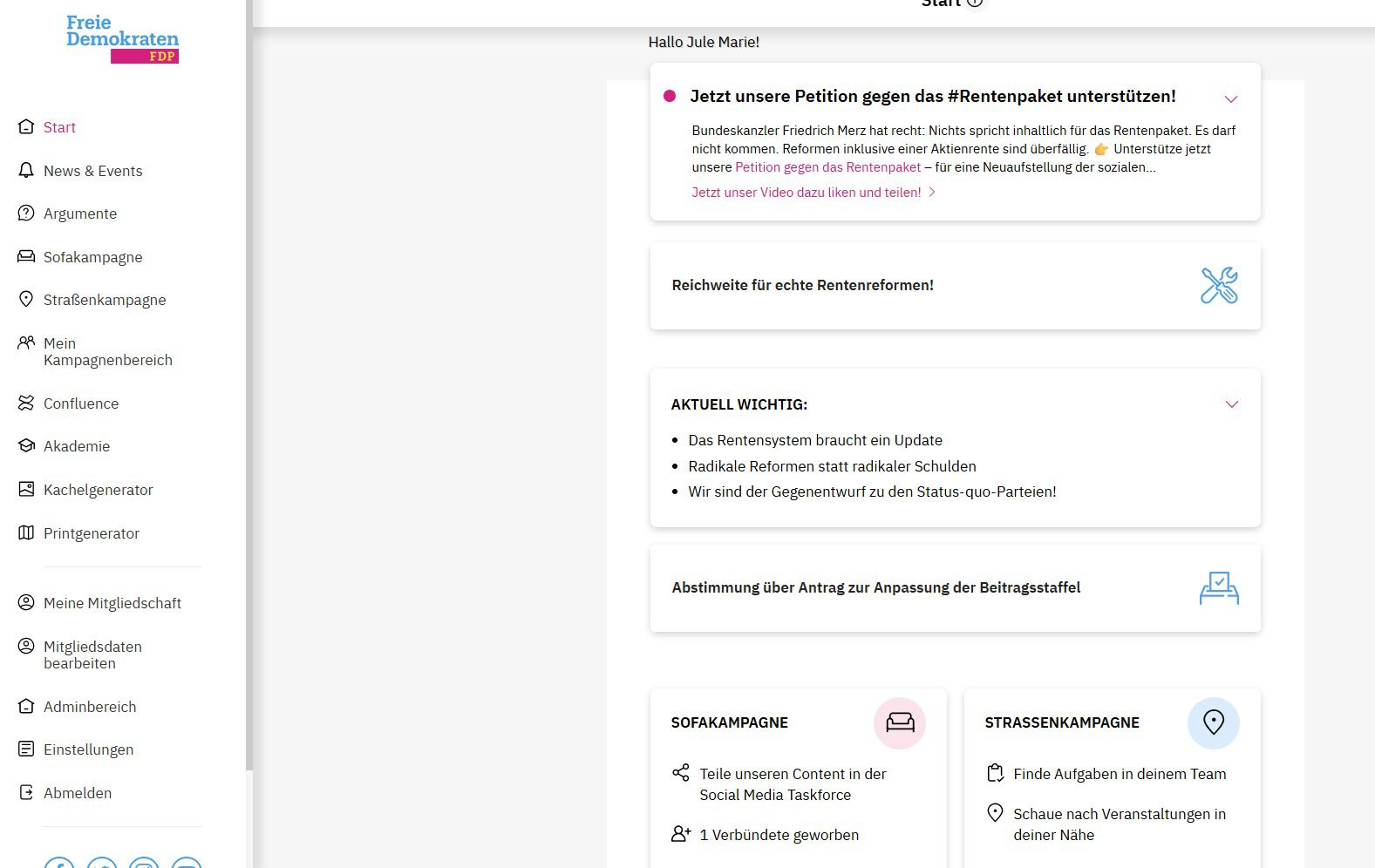Click the 'Hallo Jule Marie!' greeting text
This screenshot has width=1375, height=868.
point(704,42)
